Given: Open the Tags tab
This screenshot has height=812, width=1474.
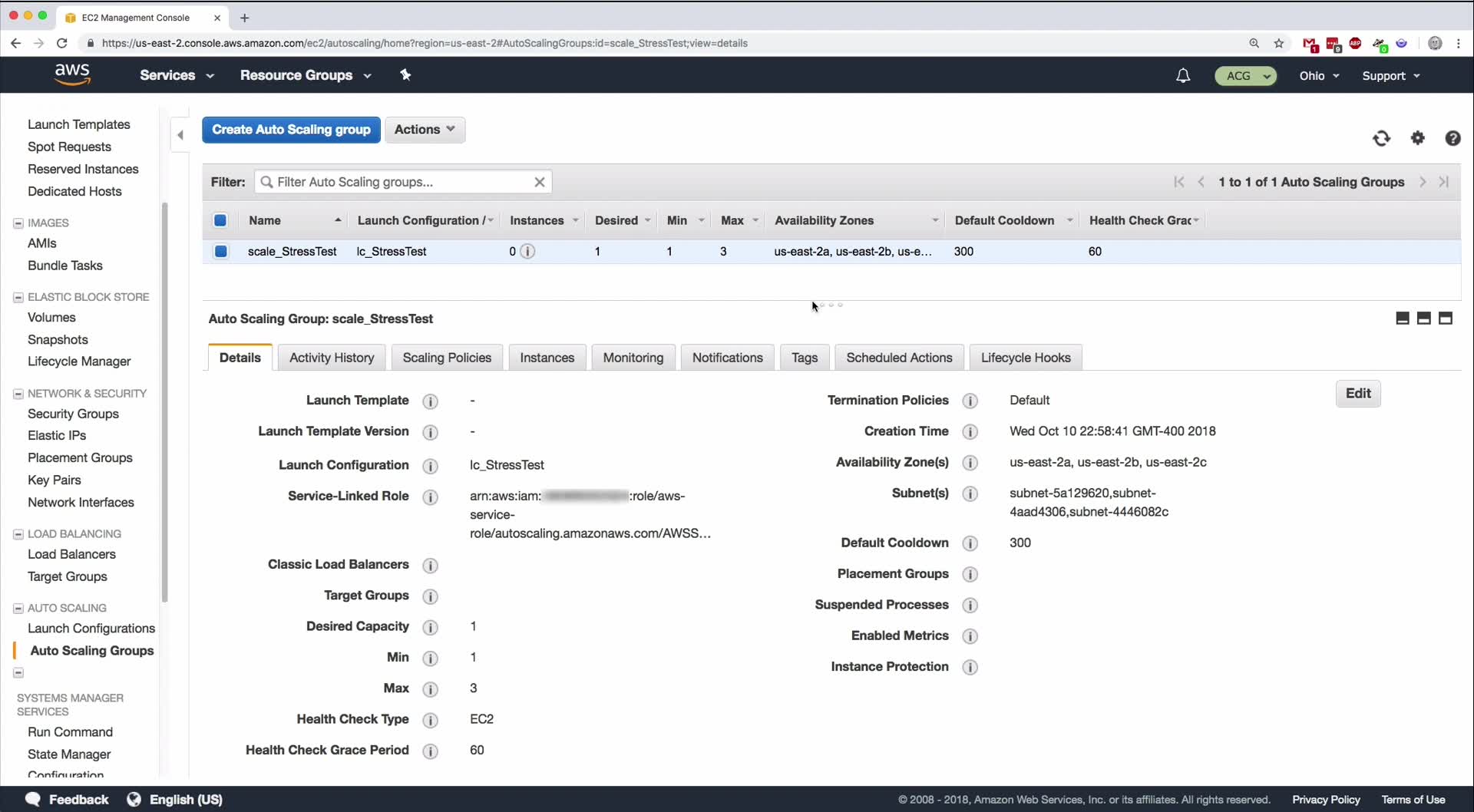Looking at the screenshot, I should click(x=805, y=358).
